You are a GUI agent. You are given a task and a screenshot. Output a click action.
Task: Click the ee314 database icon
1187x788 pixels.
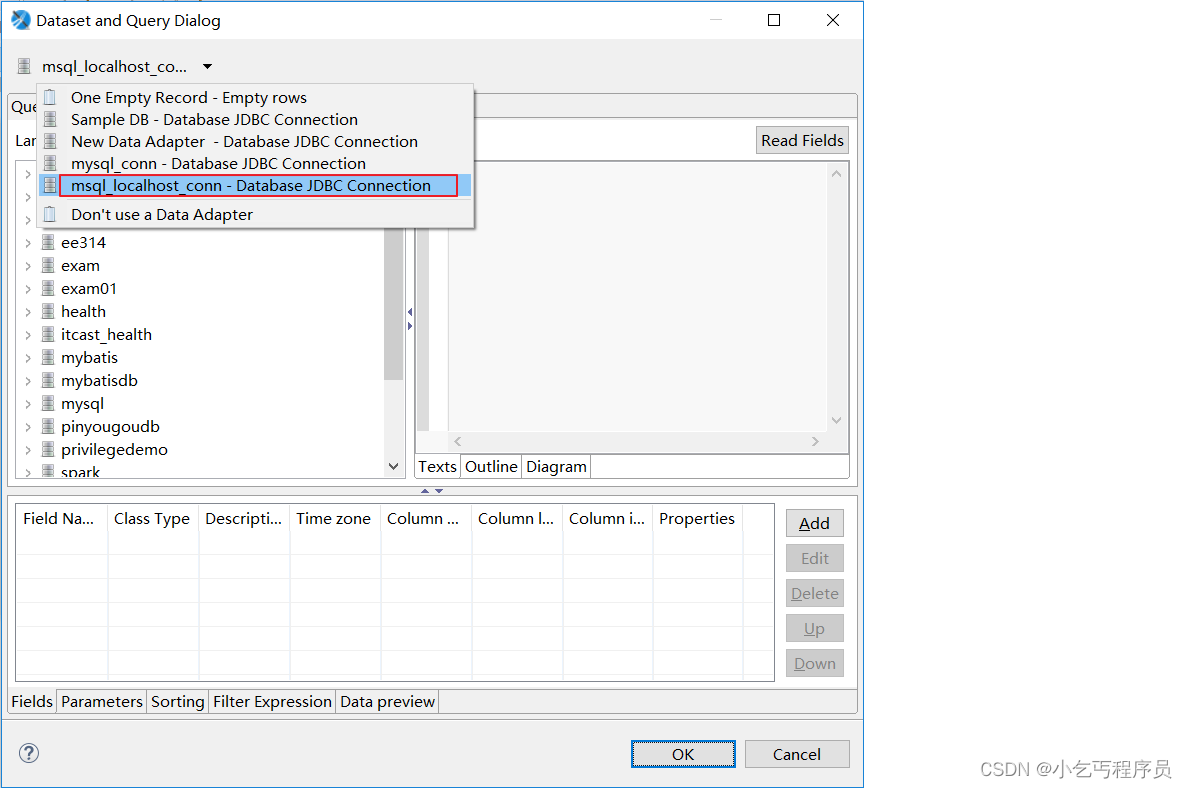(x=48, y=242)
